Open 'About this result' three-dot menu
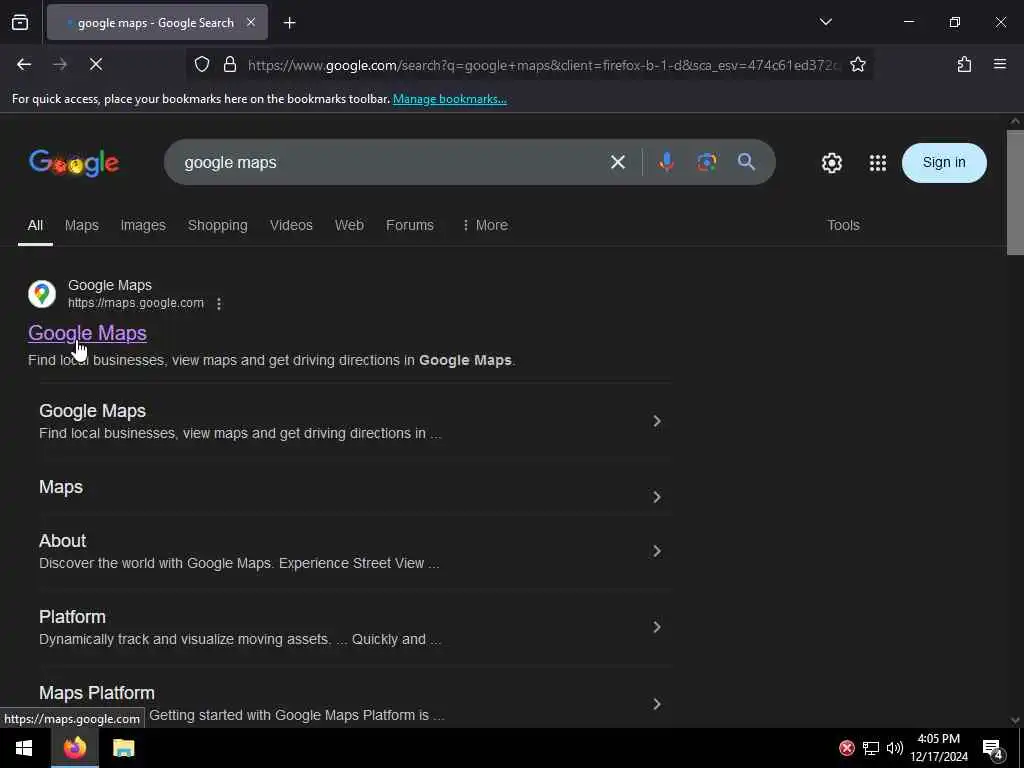1024x768 pixels. click(x=219, y=304)
